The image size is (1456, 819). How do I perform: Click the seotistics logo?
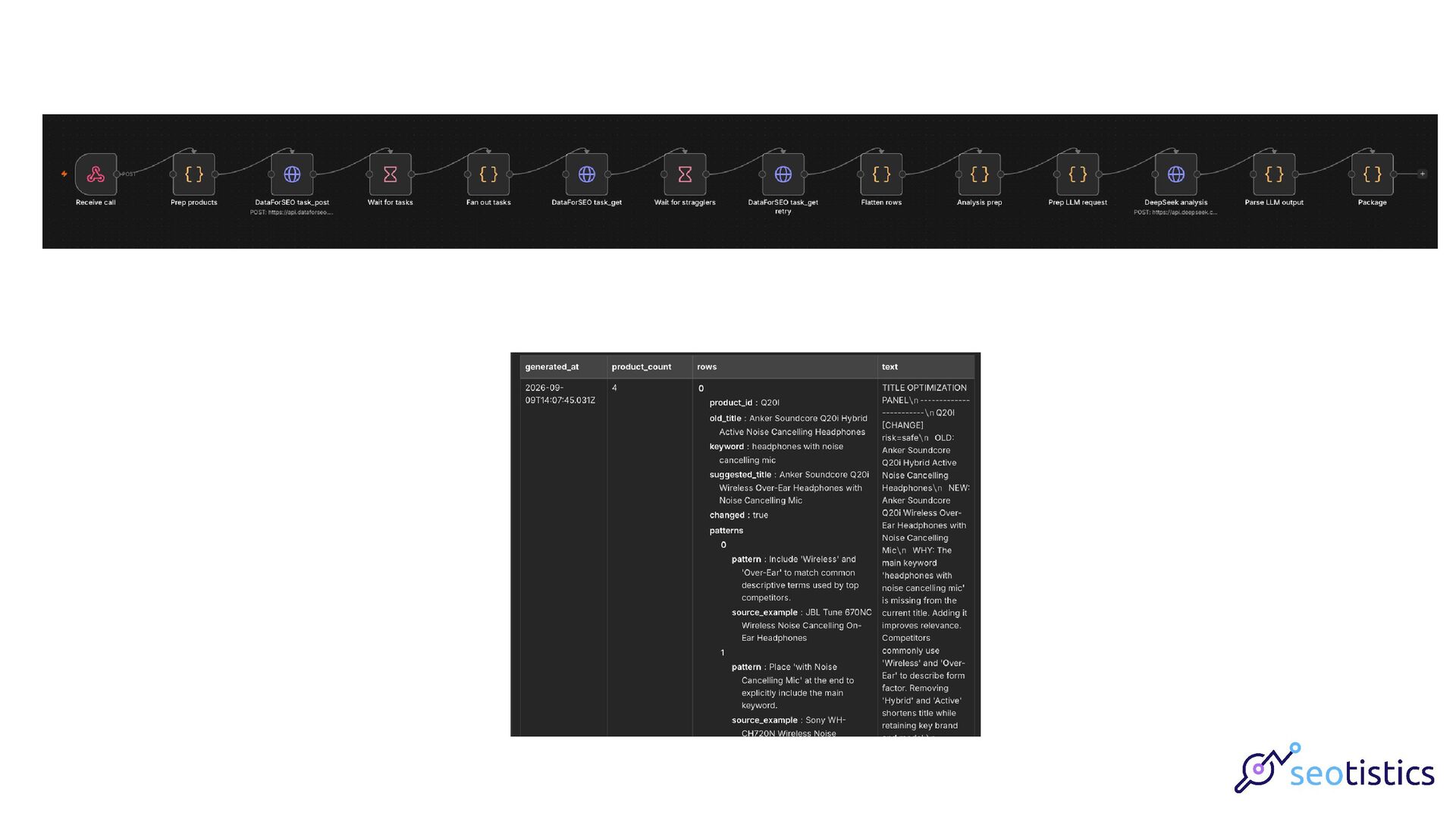[x=1334, y=769]
